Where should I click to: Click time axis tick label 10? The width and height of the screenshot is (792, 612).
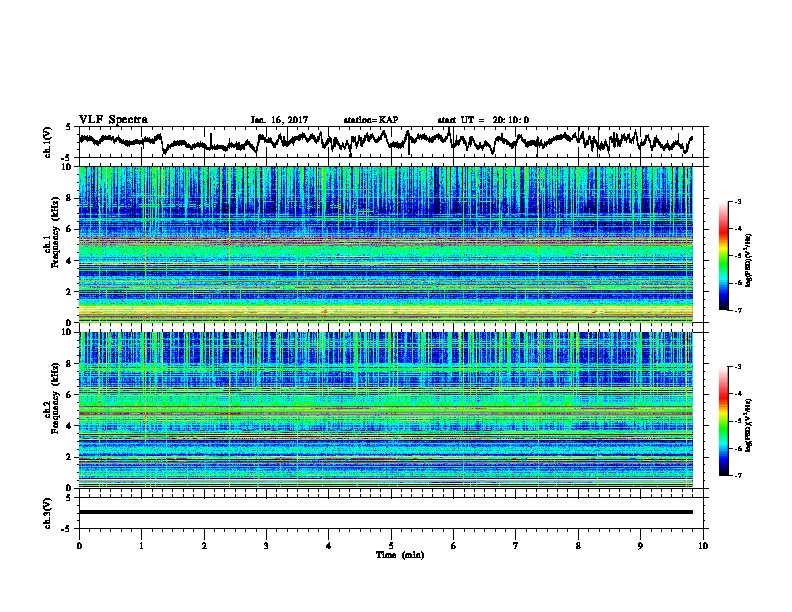(x=703, y=546)
